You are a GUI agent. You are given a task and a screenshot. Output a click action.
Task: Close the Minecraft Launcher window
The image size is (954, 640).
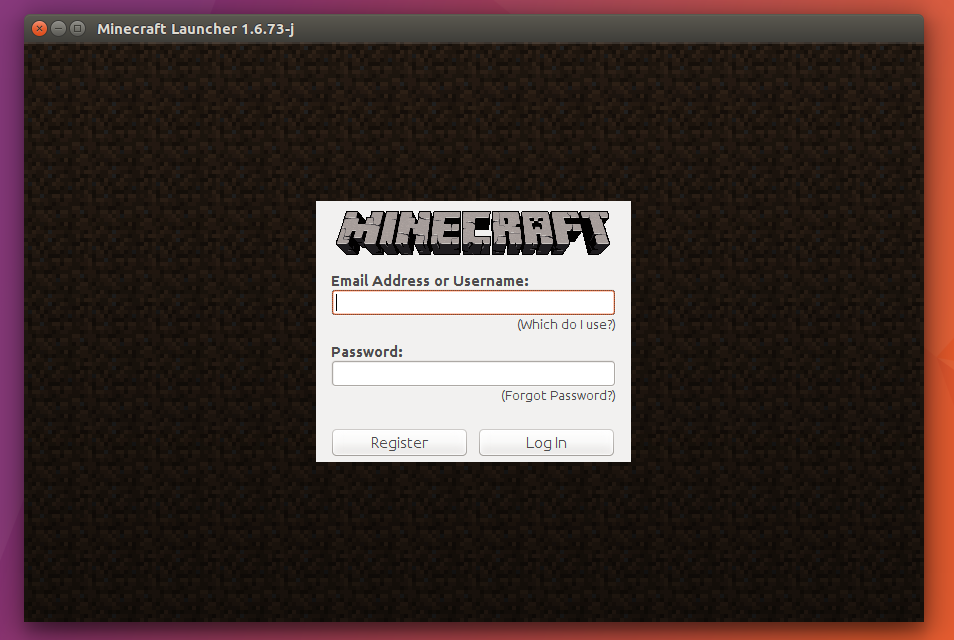(x=40, y=29)
